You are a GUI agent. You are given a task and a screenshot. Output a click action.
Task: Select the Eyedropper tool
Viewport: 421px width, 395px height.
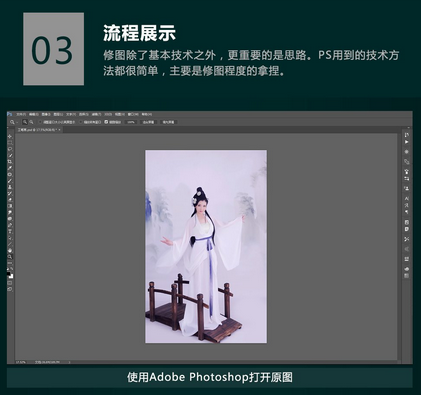[x=10, y=168]
